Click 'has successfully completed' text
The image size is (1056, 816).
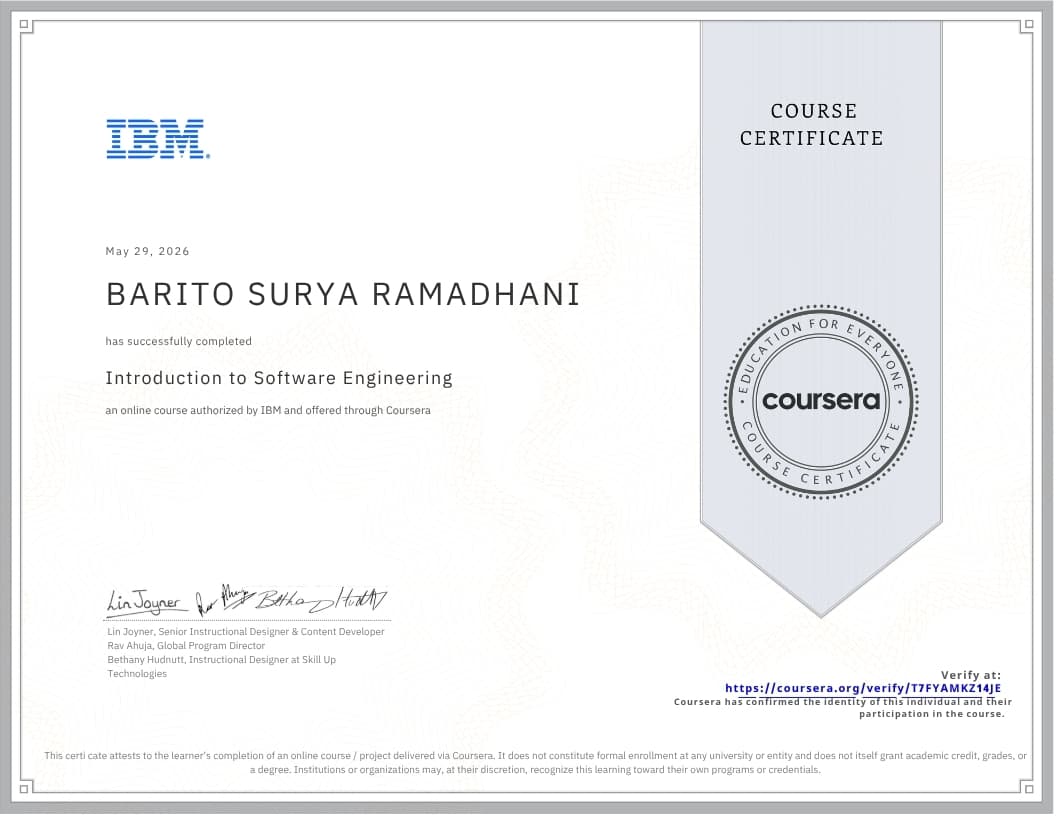click(178, 341)
